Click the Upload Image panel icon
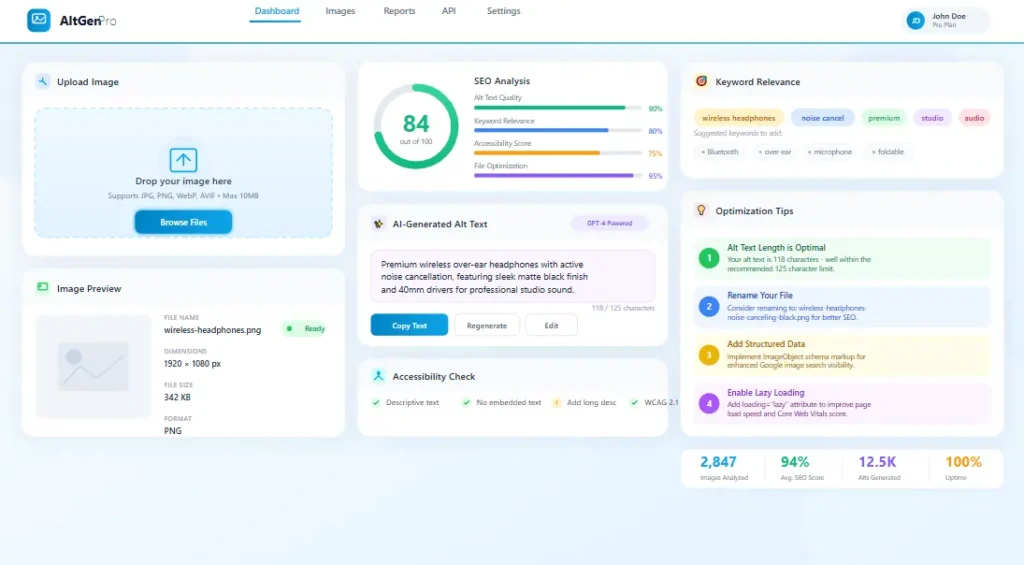Image resolution: width=1024 pixels, height=565 pixels. [x=42, y=82]
